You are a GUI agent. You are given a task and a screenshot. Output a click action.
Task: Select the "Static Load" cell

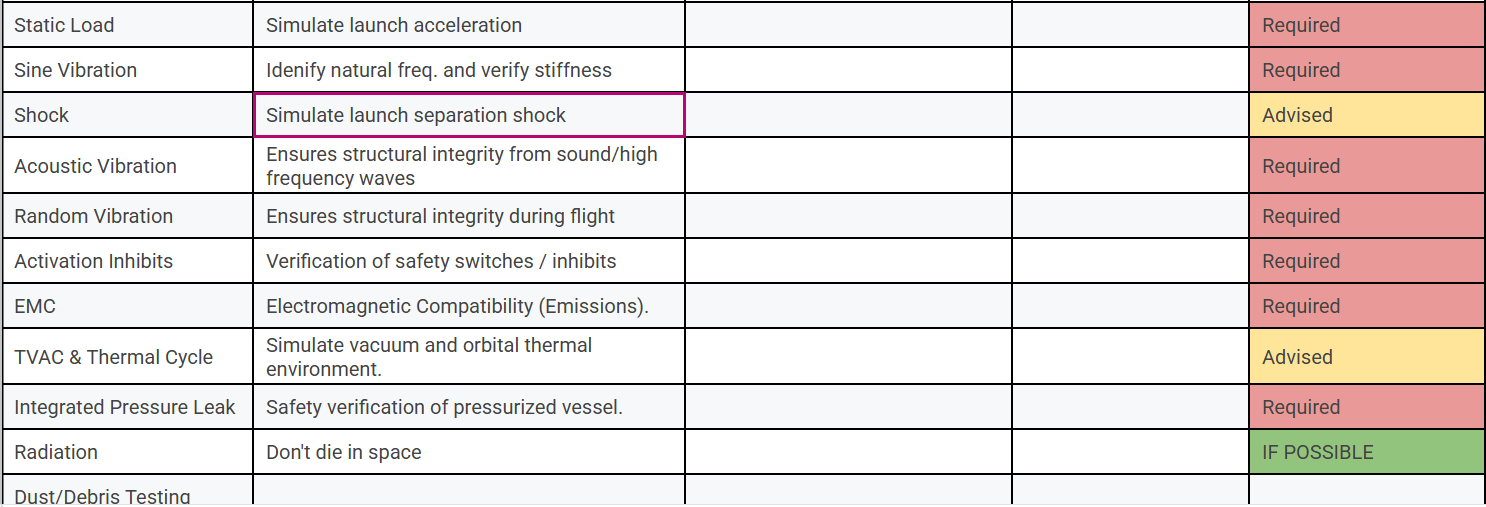[128, 25]
